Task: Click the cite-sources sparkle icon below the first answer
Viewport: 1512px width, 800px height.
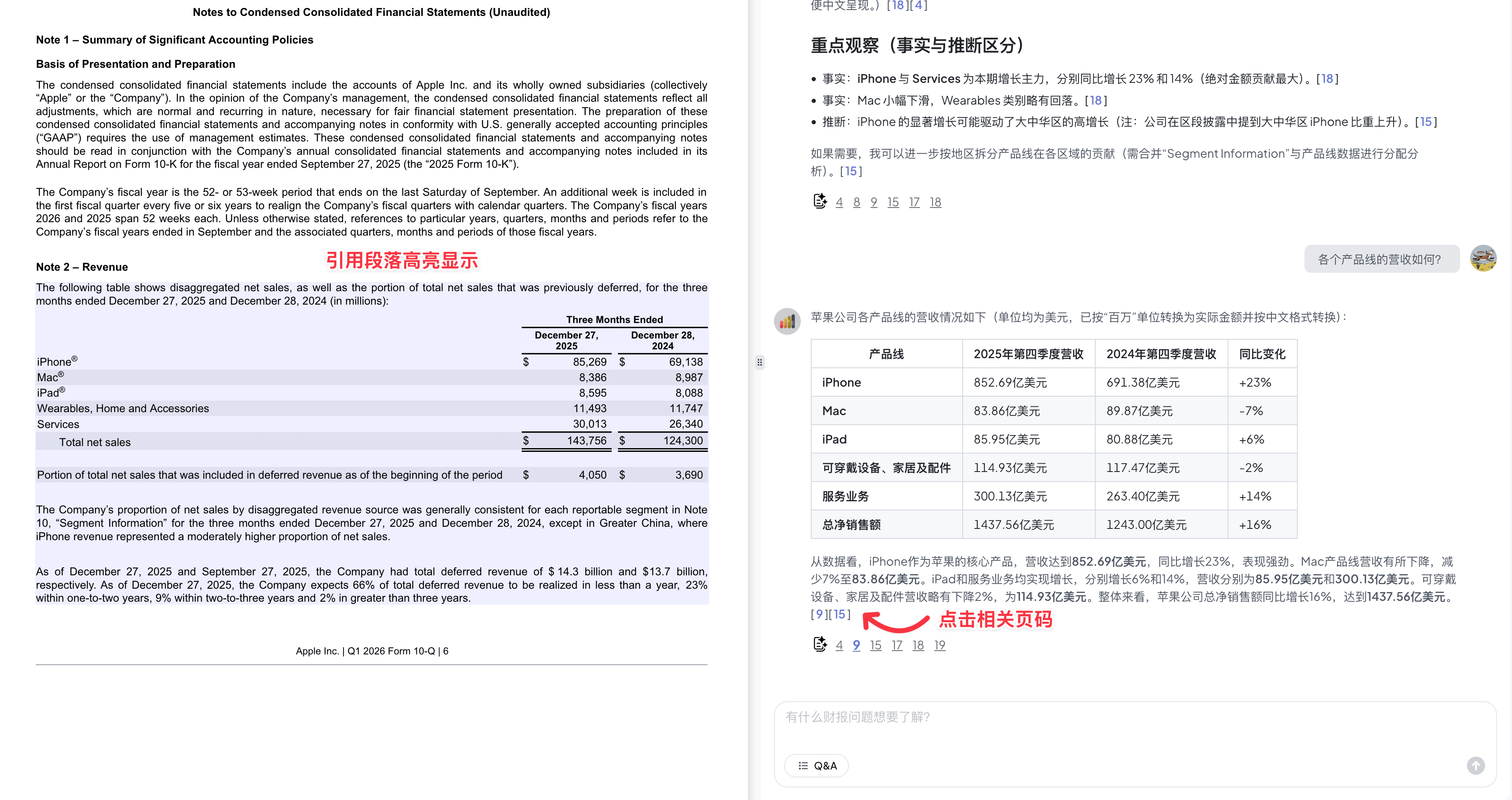Action: click(x=820, y=201)
